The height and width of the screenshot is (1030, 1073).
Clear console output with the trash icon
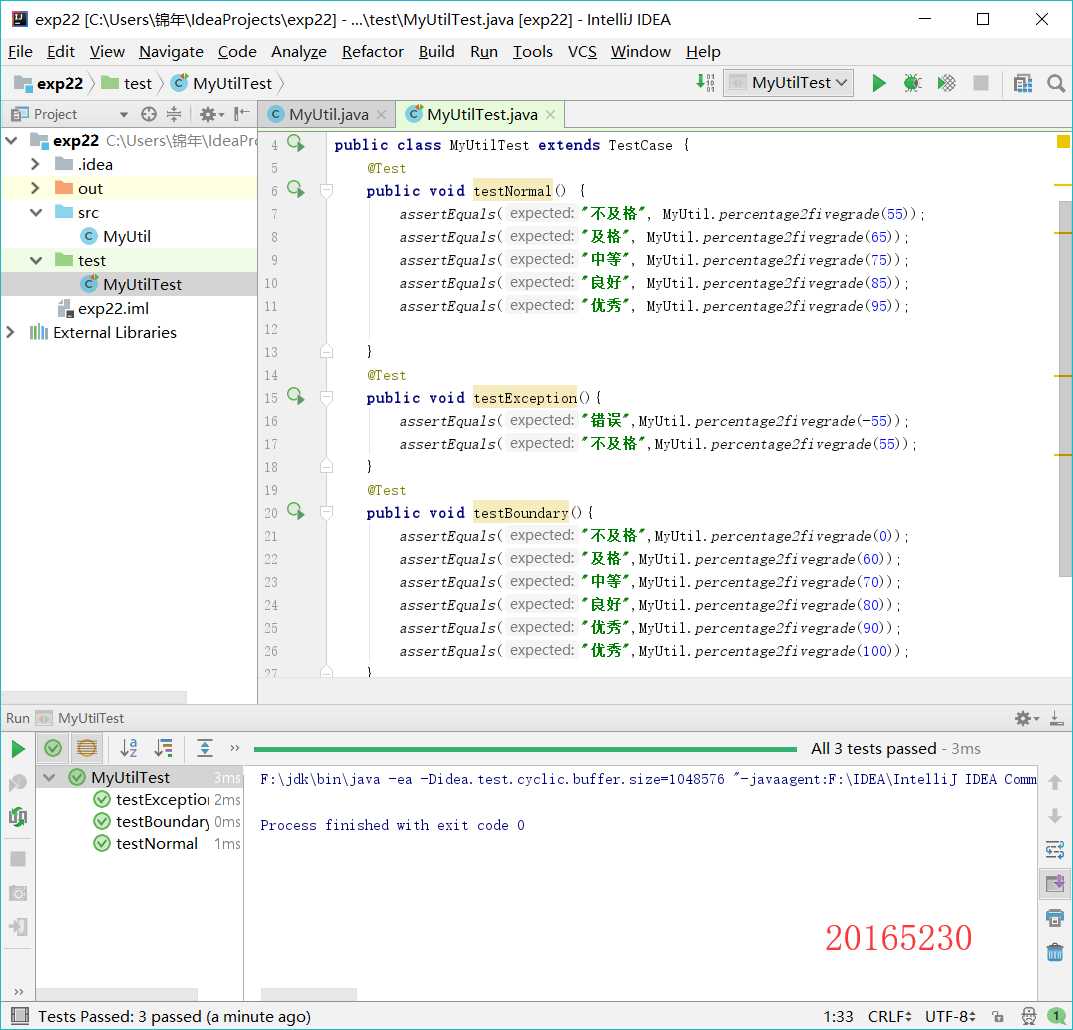pyautogui.click(x=1054, y=952)
